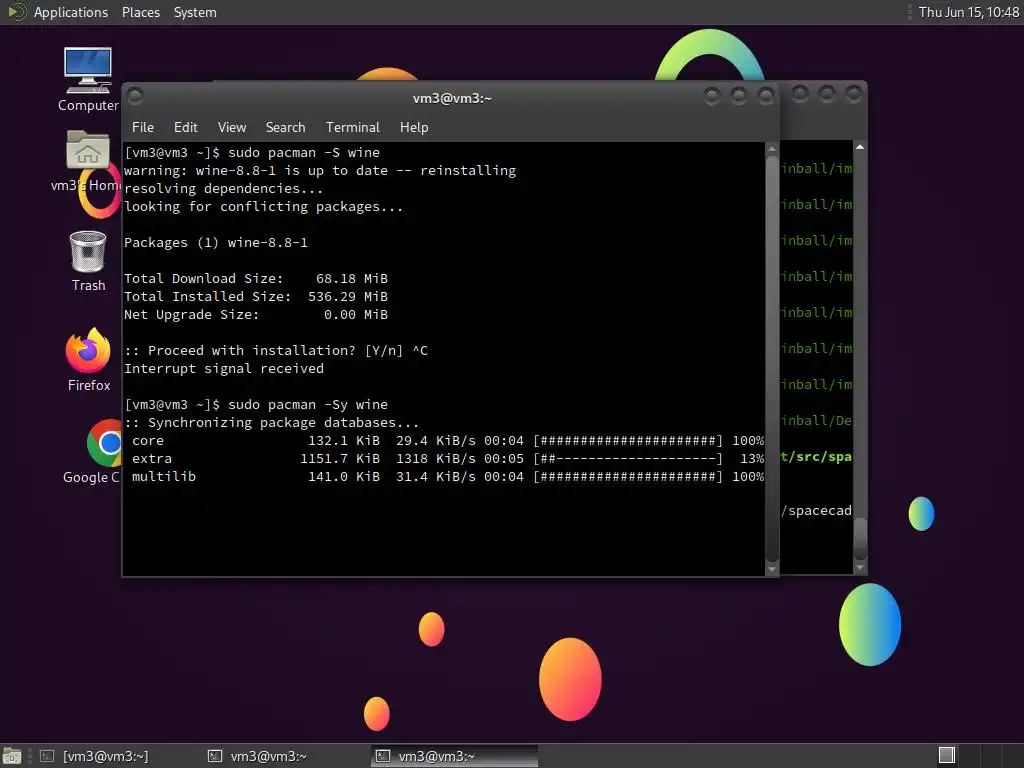1024x768 pixels.
Task: Minimize the front terminal window
Action: point(712,97)
